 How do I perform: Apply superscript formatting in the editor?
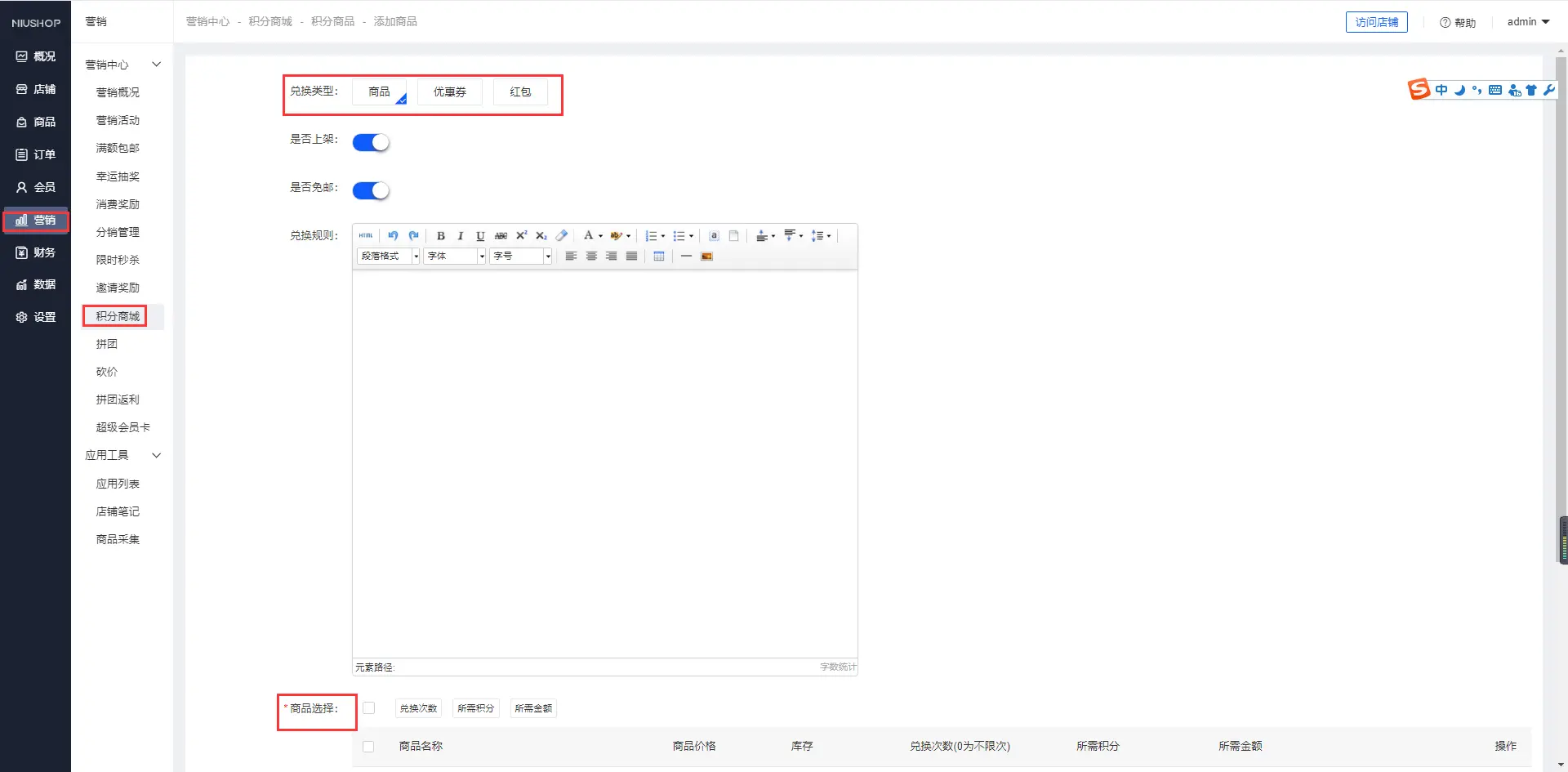coord(521,236)
